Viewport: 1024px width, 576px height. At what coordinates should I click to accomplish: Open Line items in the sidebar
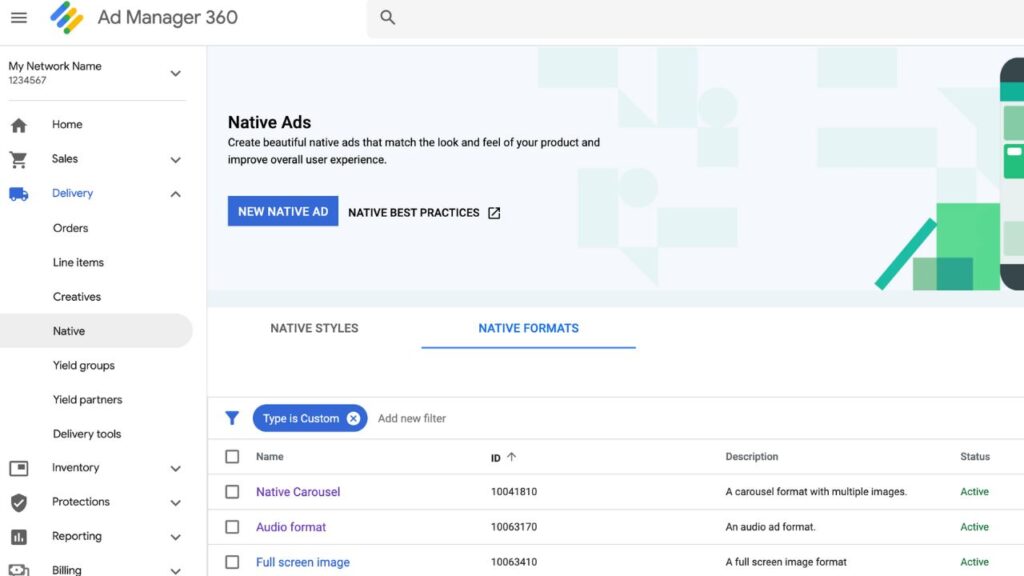pos(78,263)
